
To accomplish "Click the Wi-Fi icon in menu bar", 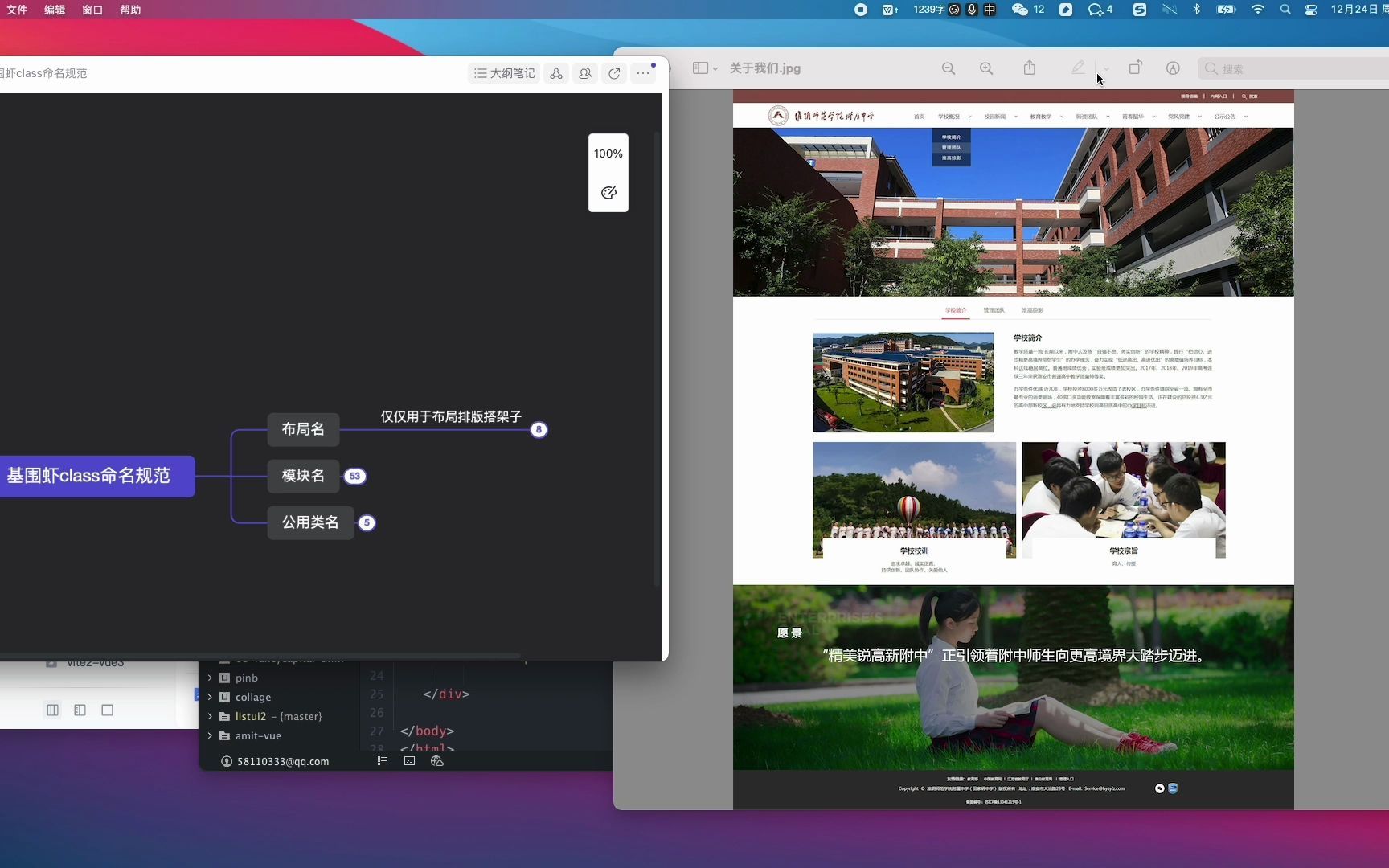I will point(1258,10).
